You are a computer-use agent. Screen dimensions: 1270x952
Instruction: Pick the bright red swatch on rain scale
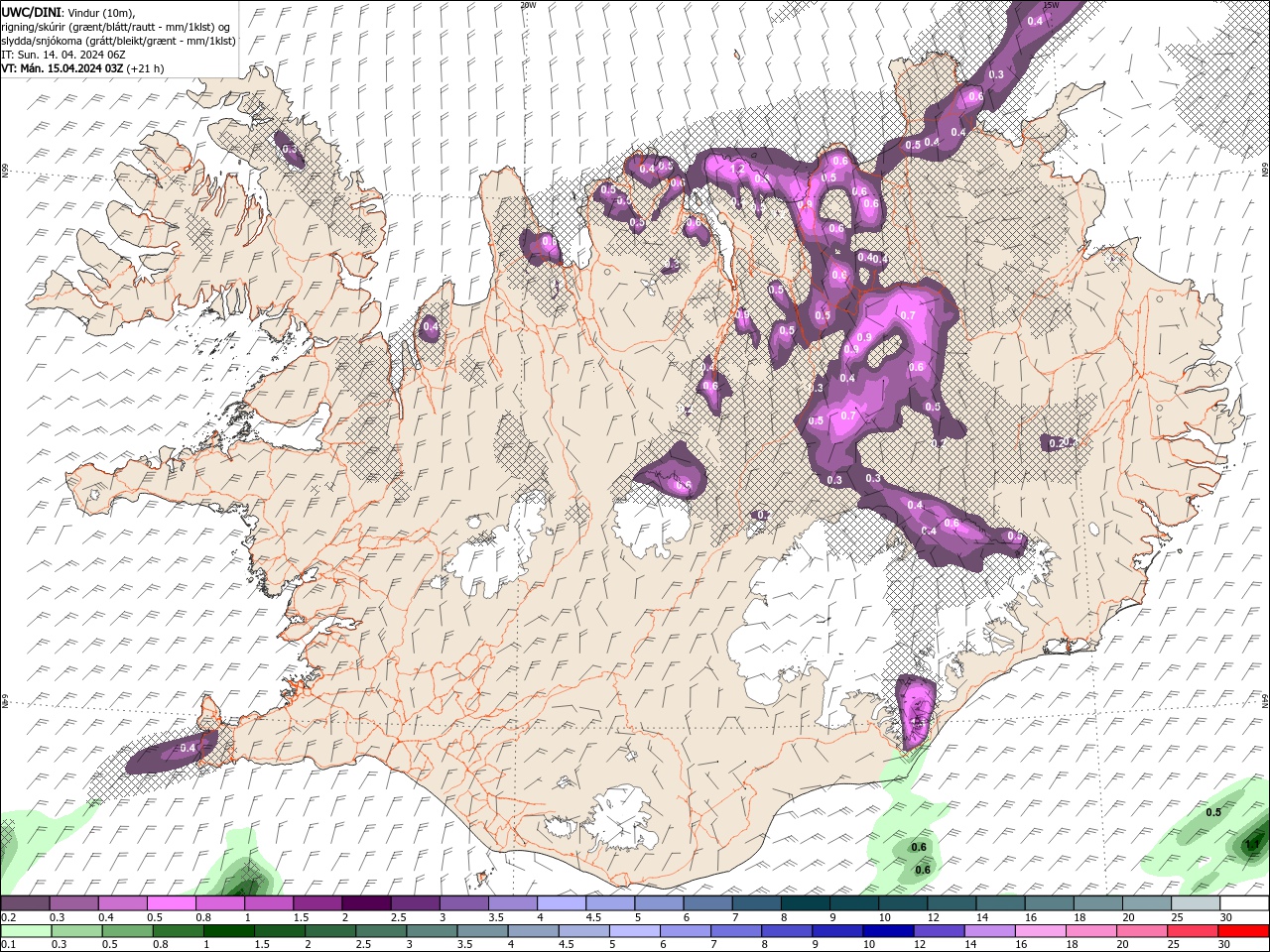[x=1244, y=931]
